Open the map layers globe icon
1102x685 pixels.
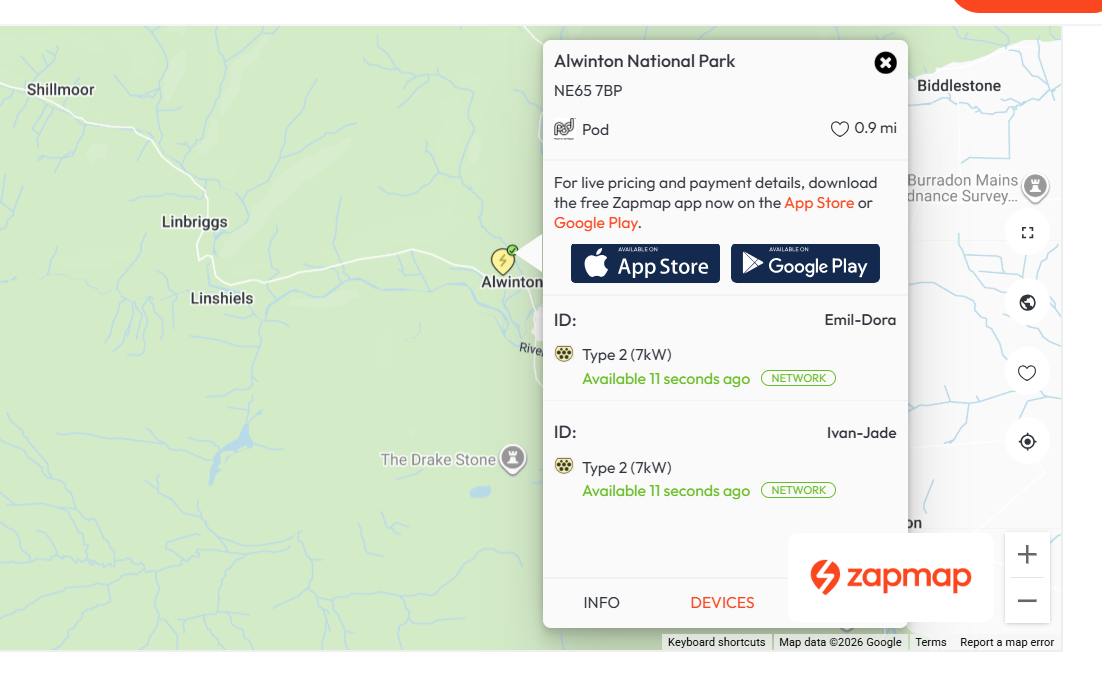click(x=1027, y=302)
